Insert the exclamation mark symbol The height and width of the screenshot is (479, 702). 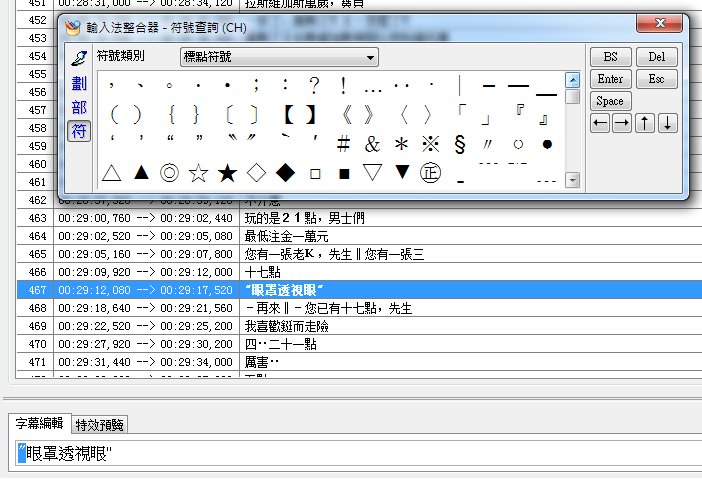pos(343,85)
